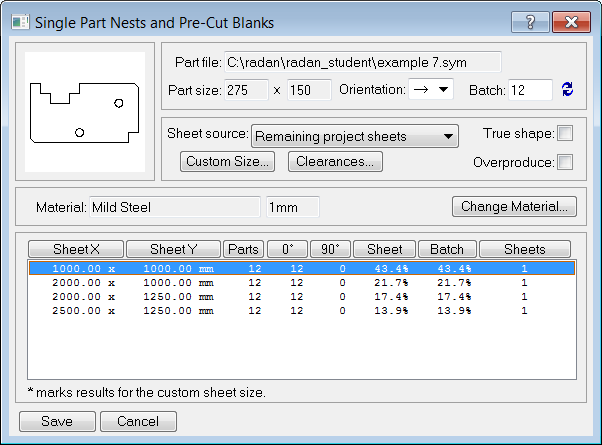Click the blue refresh icon beside Batch

pyautogui.click(x=567, y=89)
